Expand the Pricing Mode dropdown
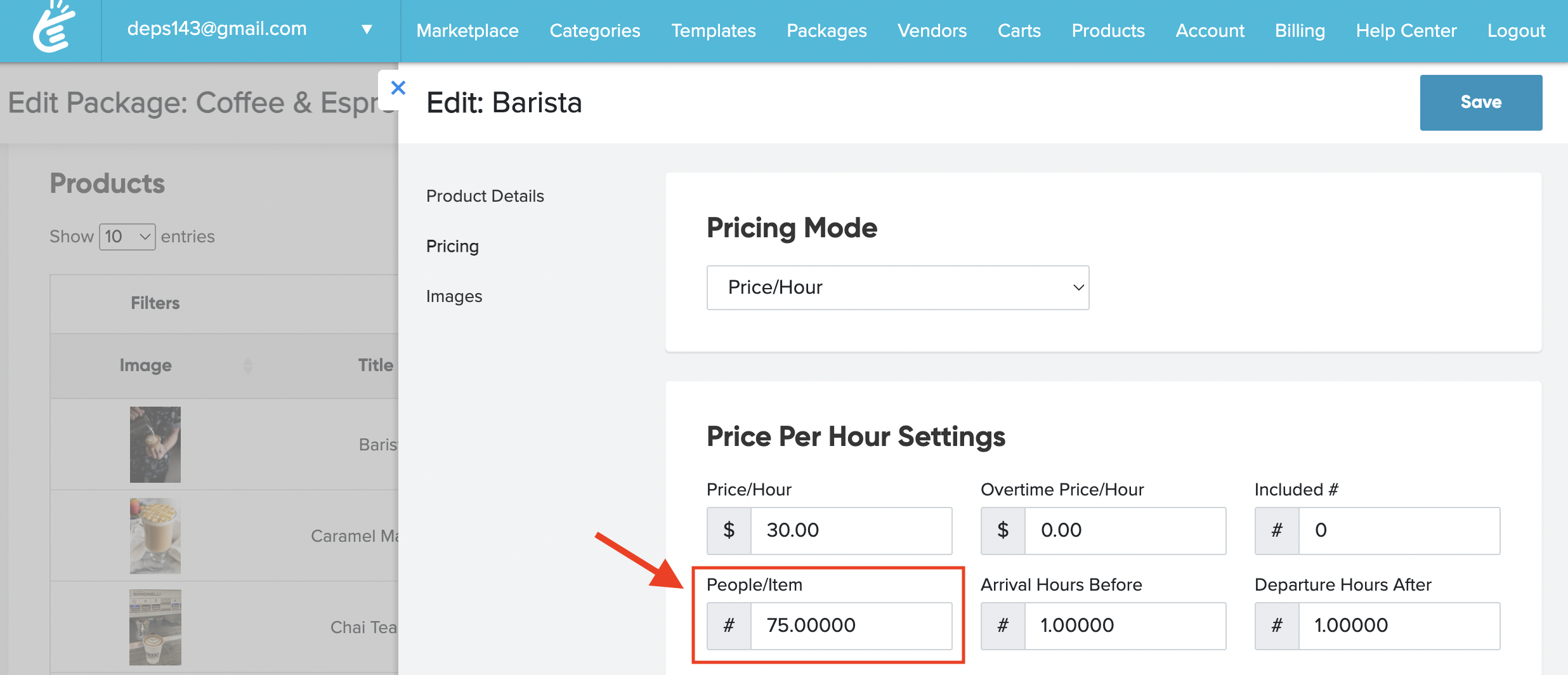This screenshot has width=1568, height=675. (898, 287)
